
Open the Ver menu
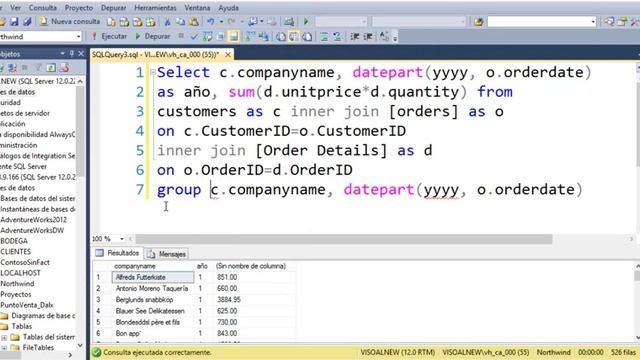pyautogui.click(x=16, y=8)
